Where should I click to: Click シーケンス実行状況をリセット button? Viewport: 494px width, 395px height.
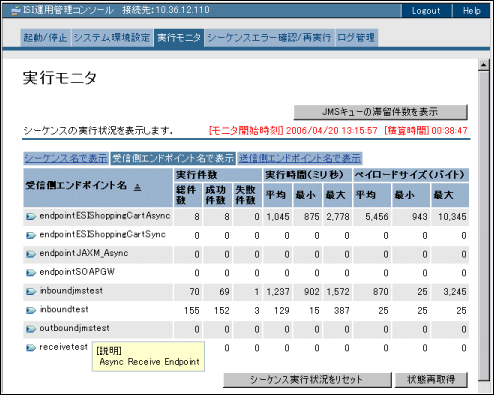tap(307, 380)
